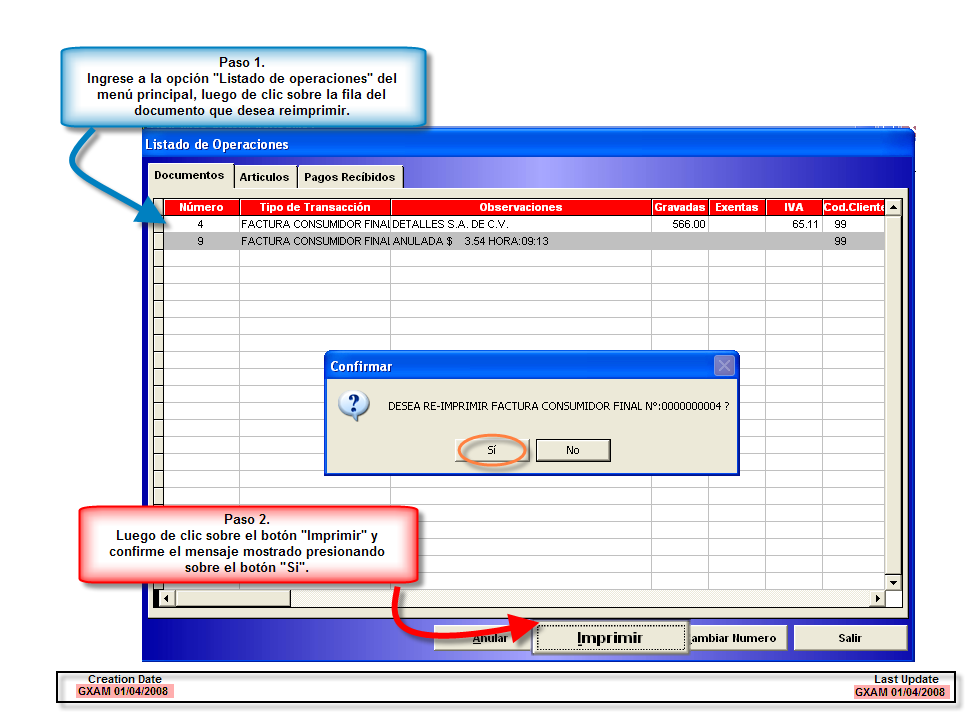Click the Gravadas column header
This screenshot has width=978, height=718.
point(679,207)
